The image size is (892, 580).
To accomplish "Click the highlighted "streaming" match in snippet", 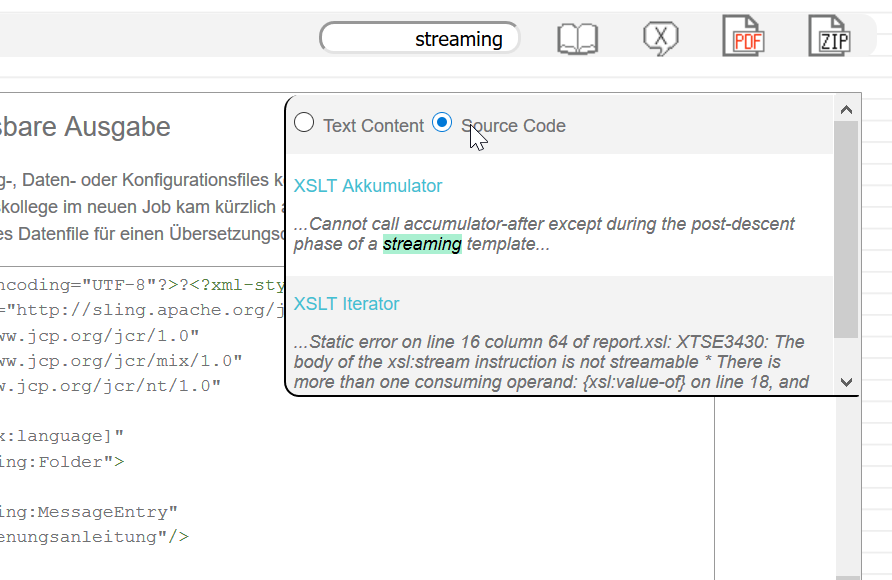I will (422, 244).
